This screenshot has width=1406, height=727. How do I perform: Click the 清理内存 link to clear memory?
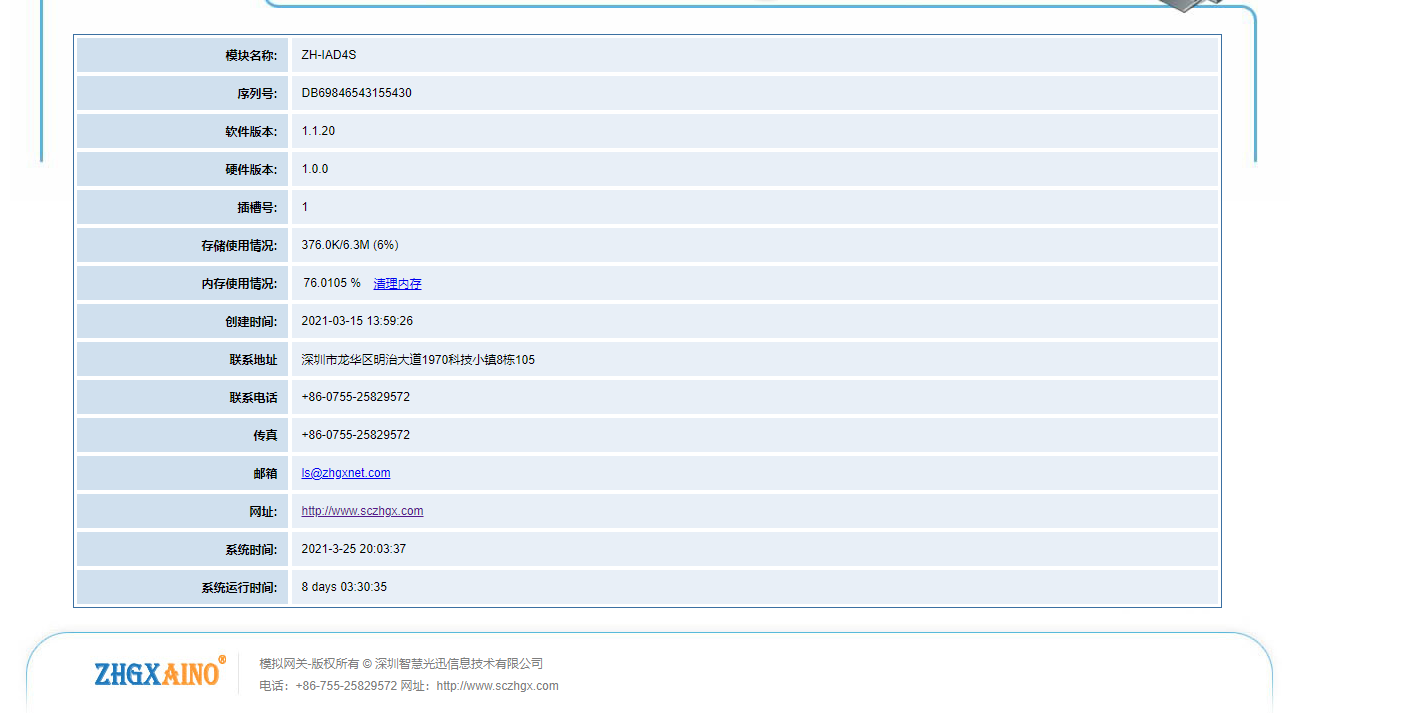(397, 284)
